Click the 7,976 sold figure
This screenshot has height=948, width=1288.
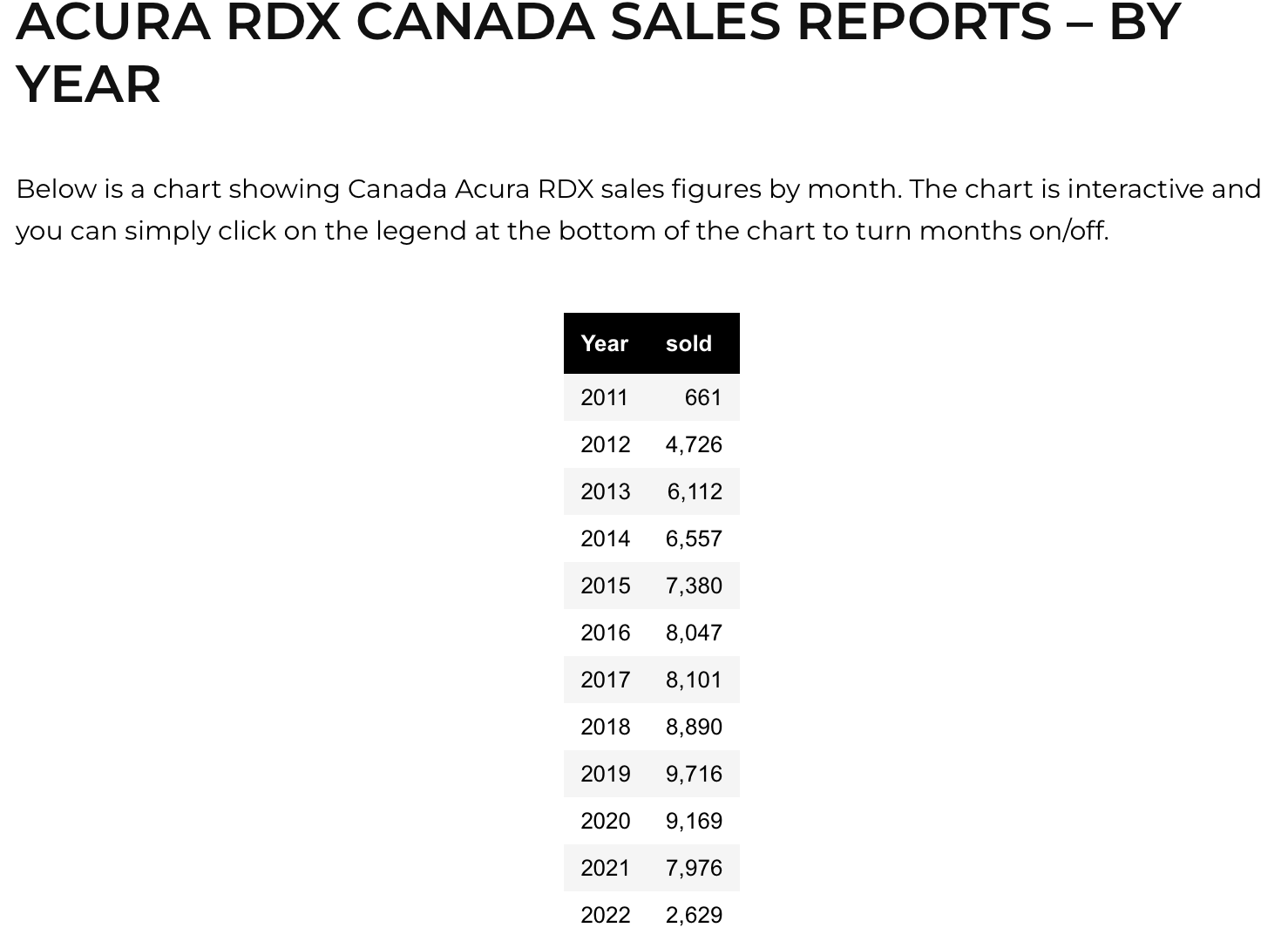coord(694,869)
